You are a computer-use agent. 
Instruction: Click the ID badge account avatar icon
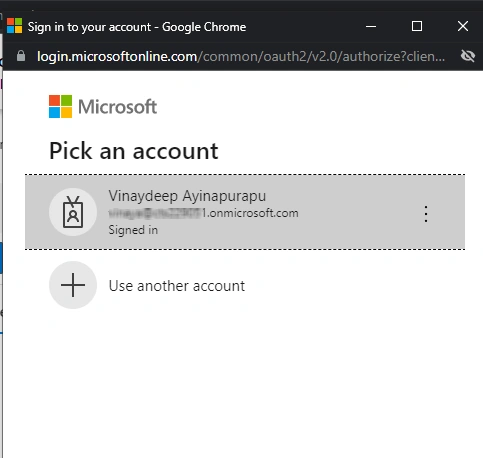[73, 212]
